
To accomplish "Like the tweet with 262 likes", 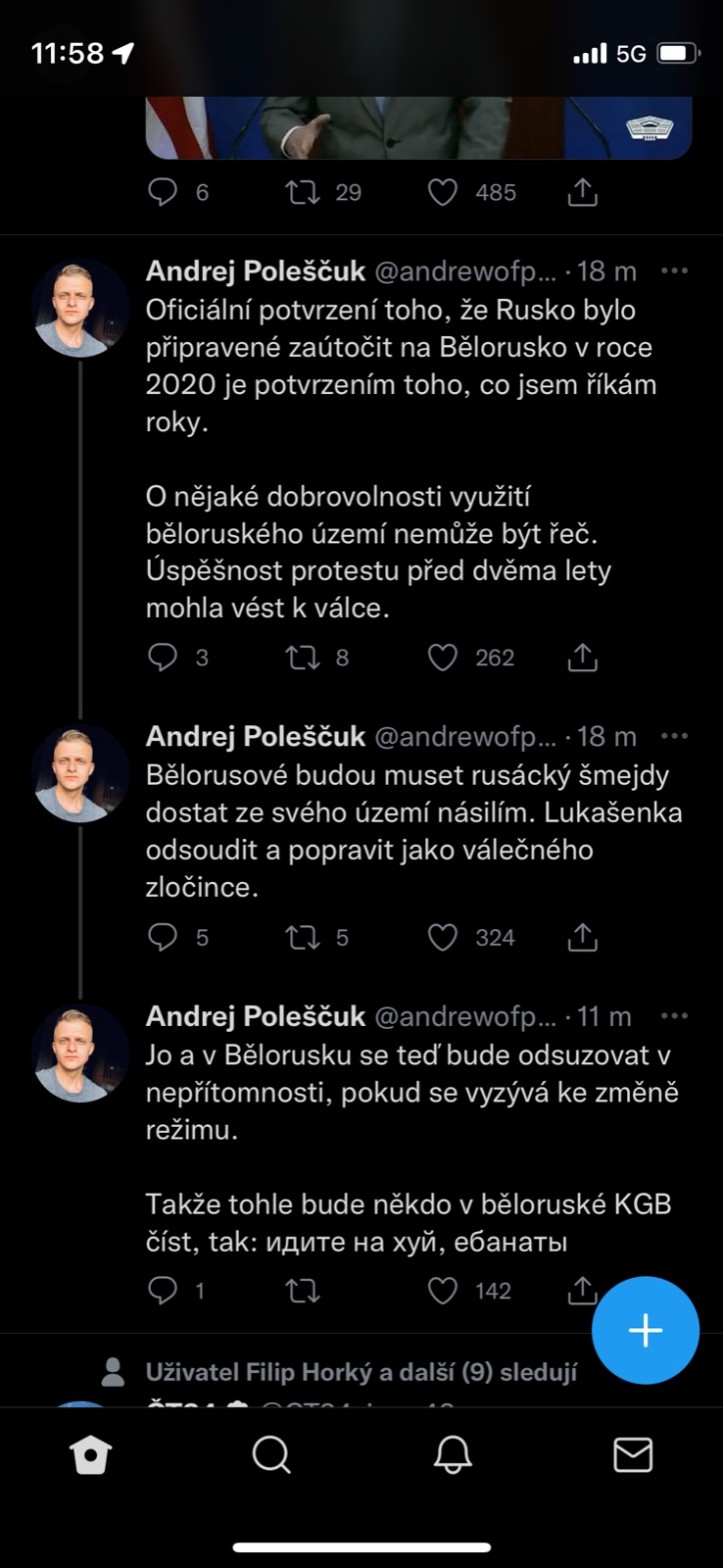I will click(x=443, y=658).
